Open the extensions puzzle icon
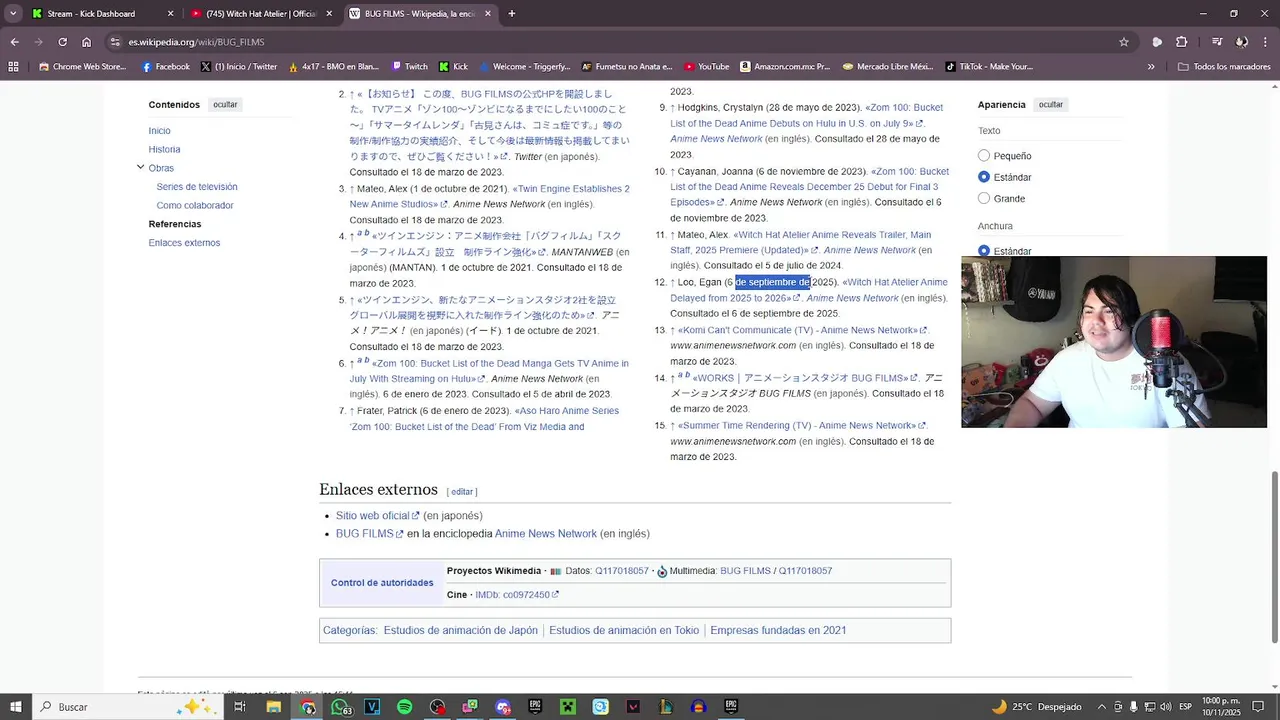Viewport: 1280px width, 720px height. pos(1181,42)
